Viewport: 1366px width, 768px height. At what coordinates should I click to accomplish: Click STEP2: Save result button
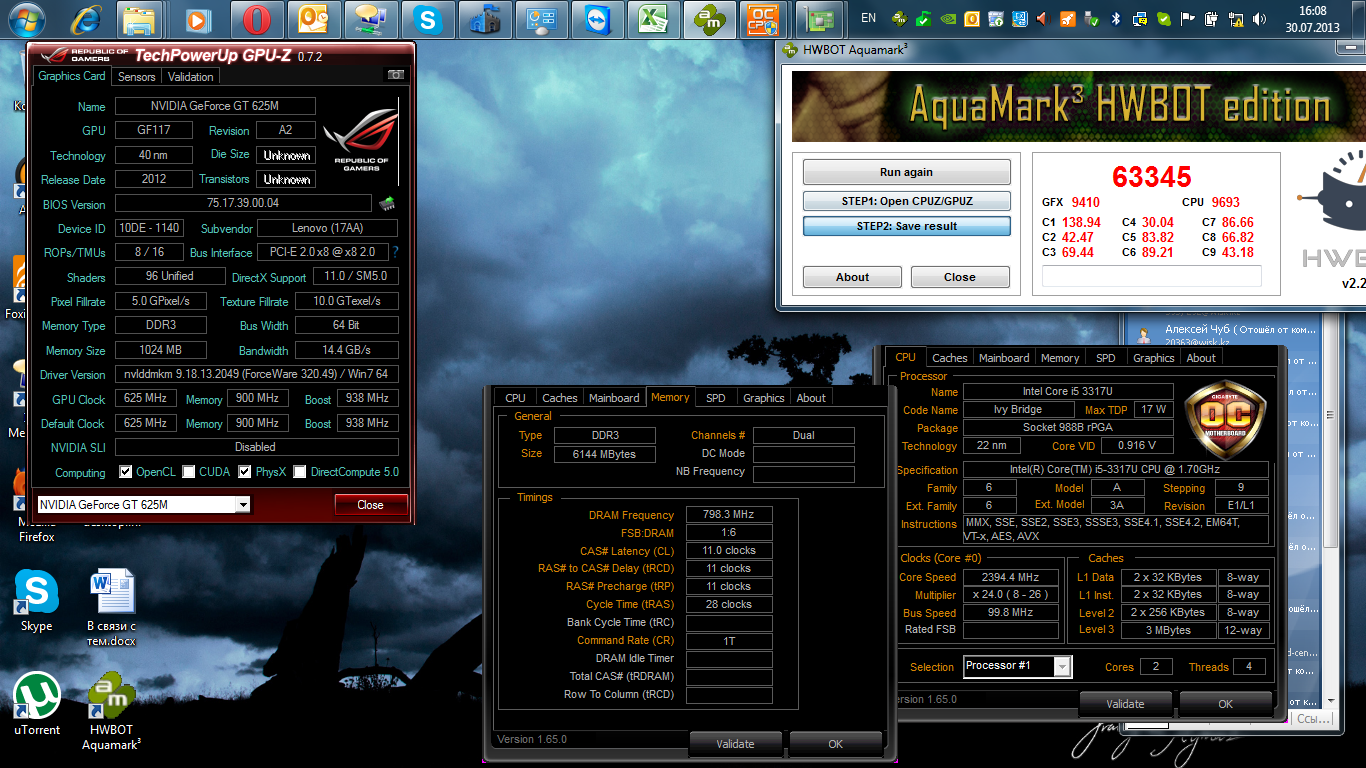point(906,226)
